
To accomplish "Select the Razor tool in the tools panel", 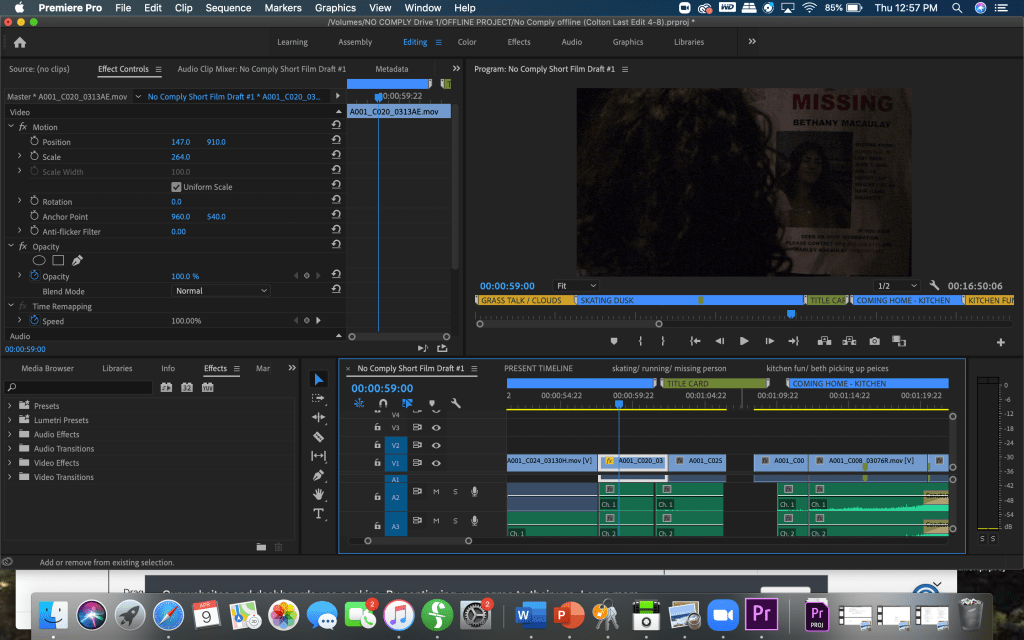I will click(x=318, y=437).
